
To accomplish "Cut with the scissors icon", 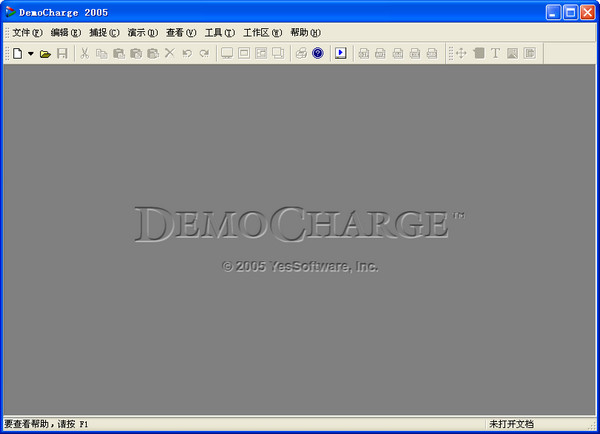I will (85, 53).
